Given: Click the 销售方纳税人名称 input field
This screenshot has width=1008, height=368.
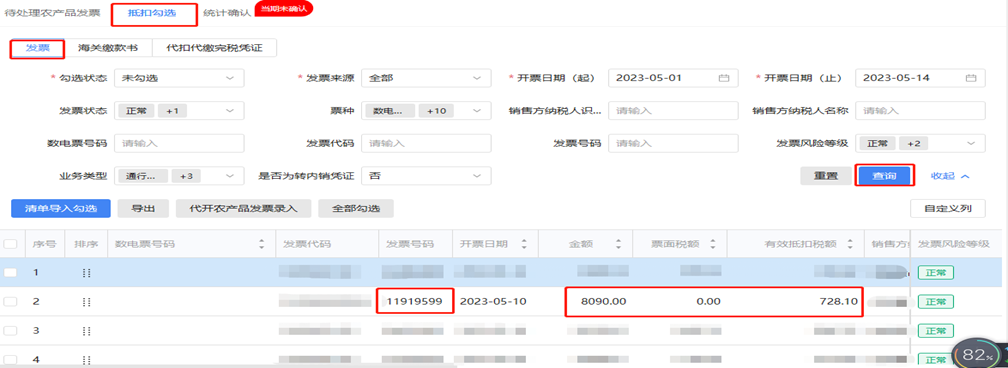Looking at the screenshot, I should 921,111.
